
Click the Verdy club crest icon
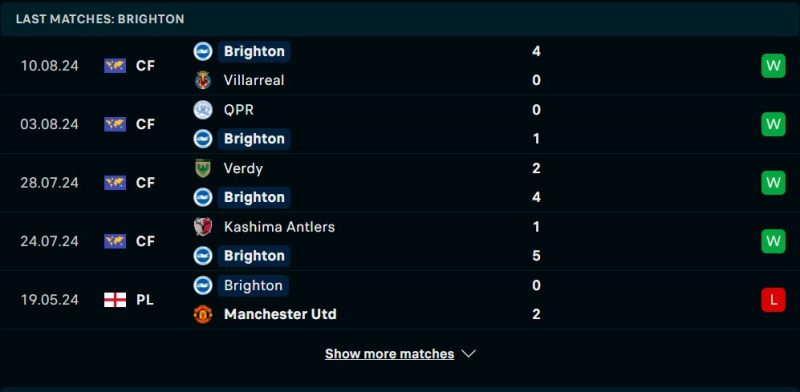(203, 168)
